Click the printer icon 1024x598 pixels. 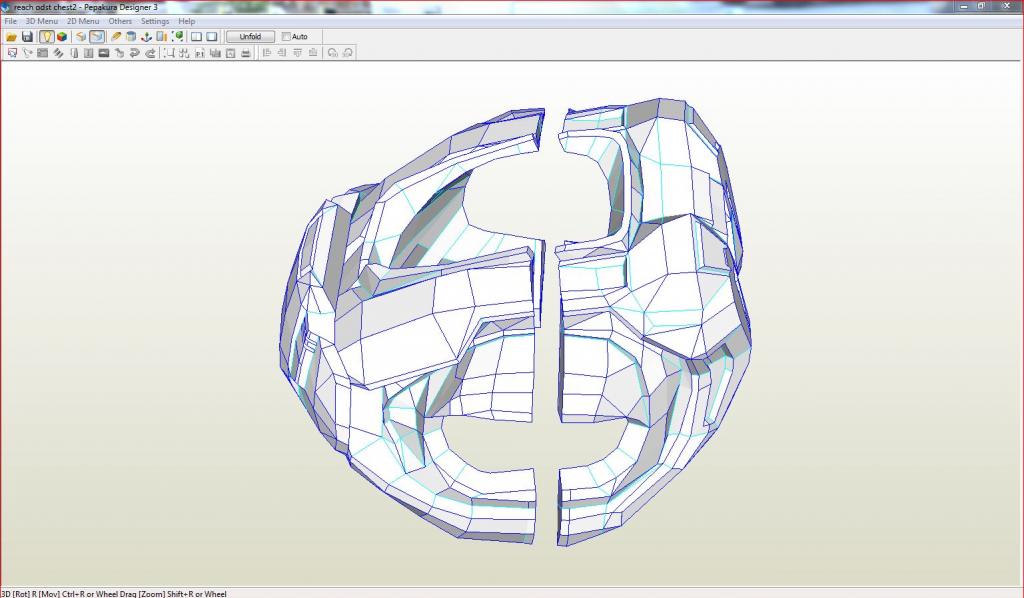tap(246, 53)
